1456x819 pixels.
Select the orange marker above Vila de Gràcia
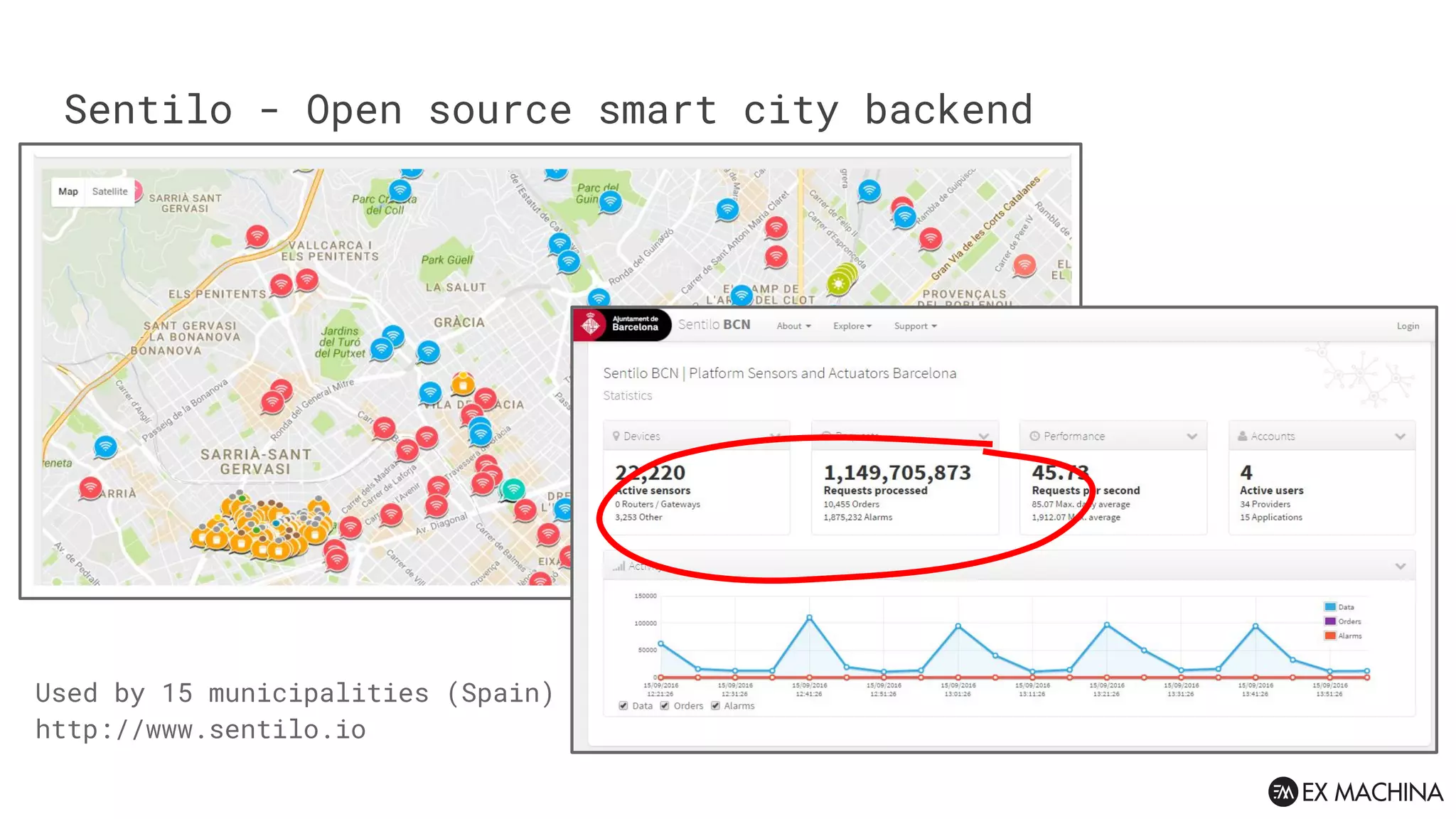pyautogui.click(x=463, y=384)
